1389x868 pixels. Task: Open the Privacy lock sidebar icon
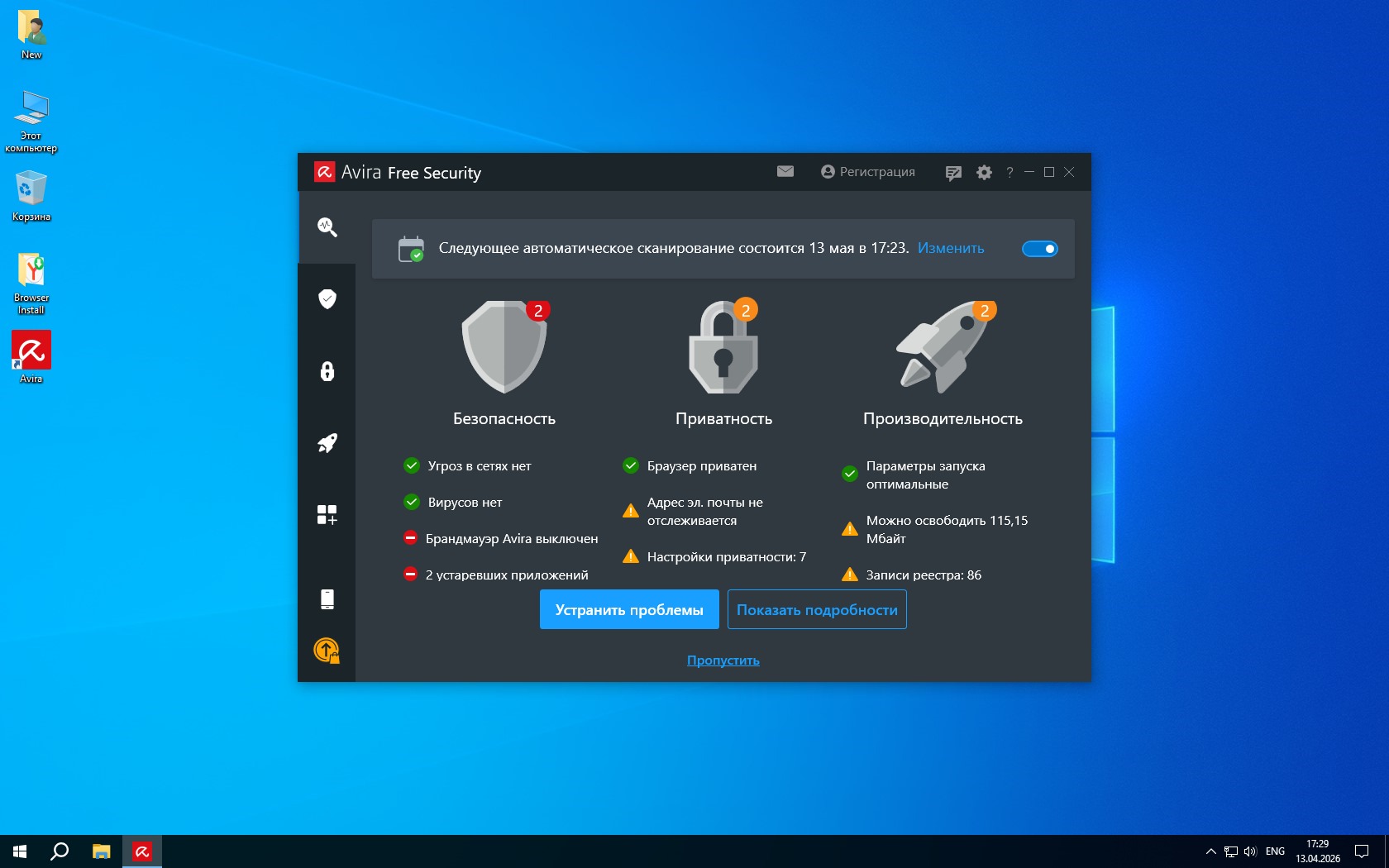[x=327, y=371]
